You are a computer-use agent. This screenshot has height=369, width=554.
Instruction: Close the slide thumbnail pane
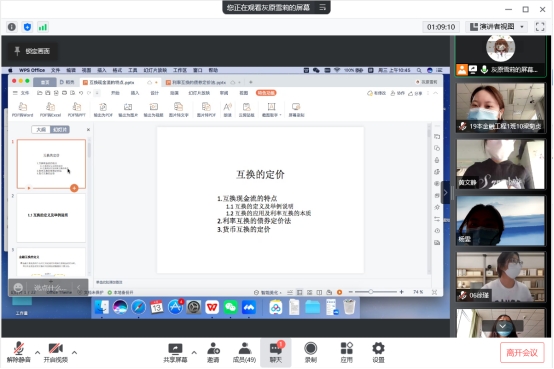click(88, 130)
